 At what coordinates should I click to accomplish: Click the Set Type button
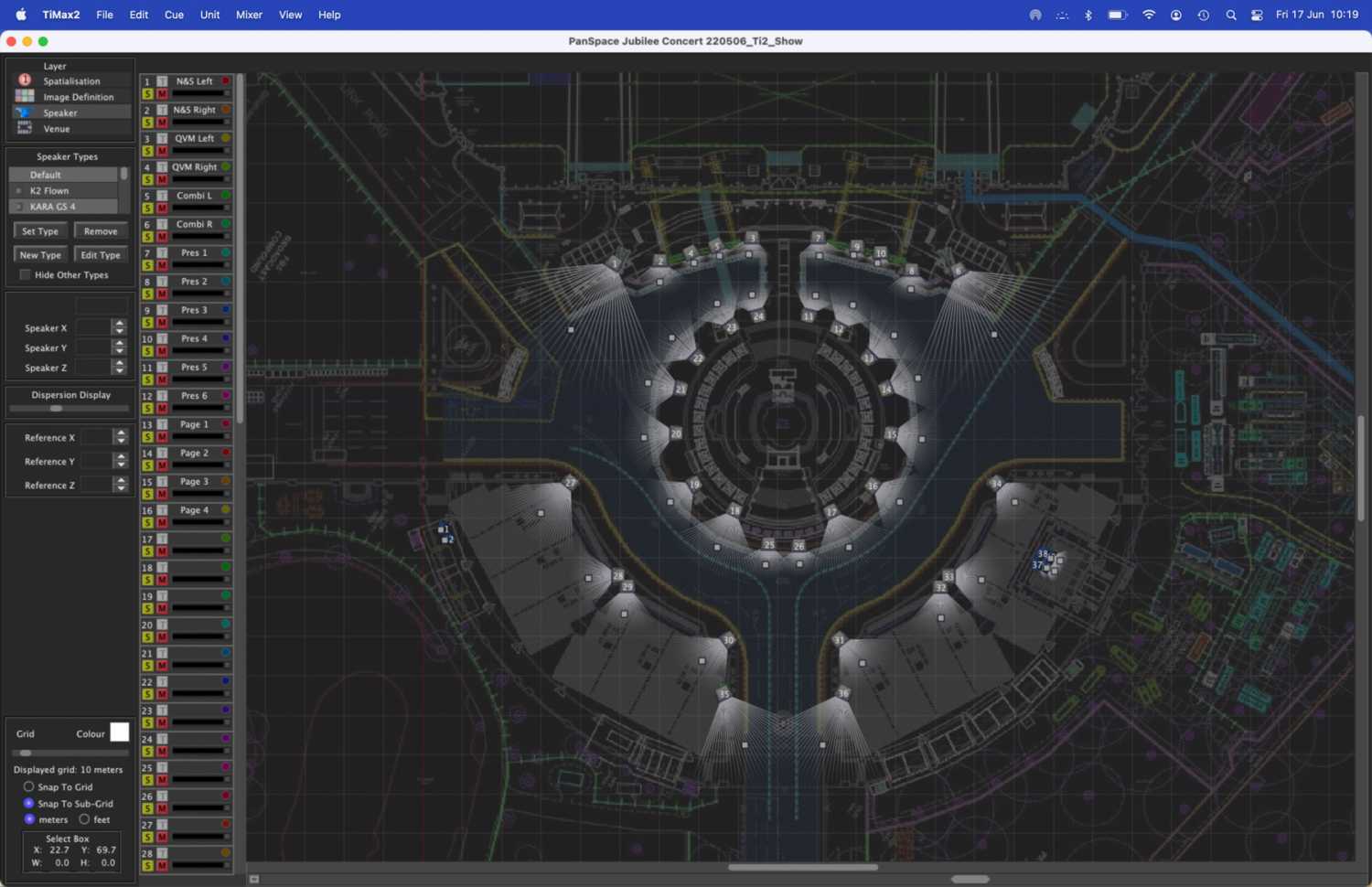40,231
